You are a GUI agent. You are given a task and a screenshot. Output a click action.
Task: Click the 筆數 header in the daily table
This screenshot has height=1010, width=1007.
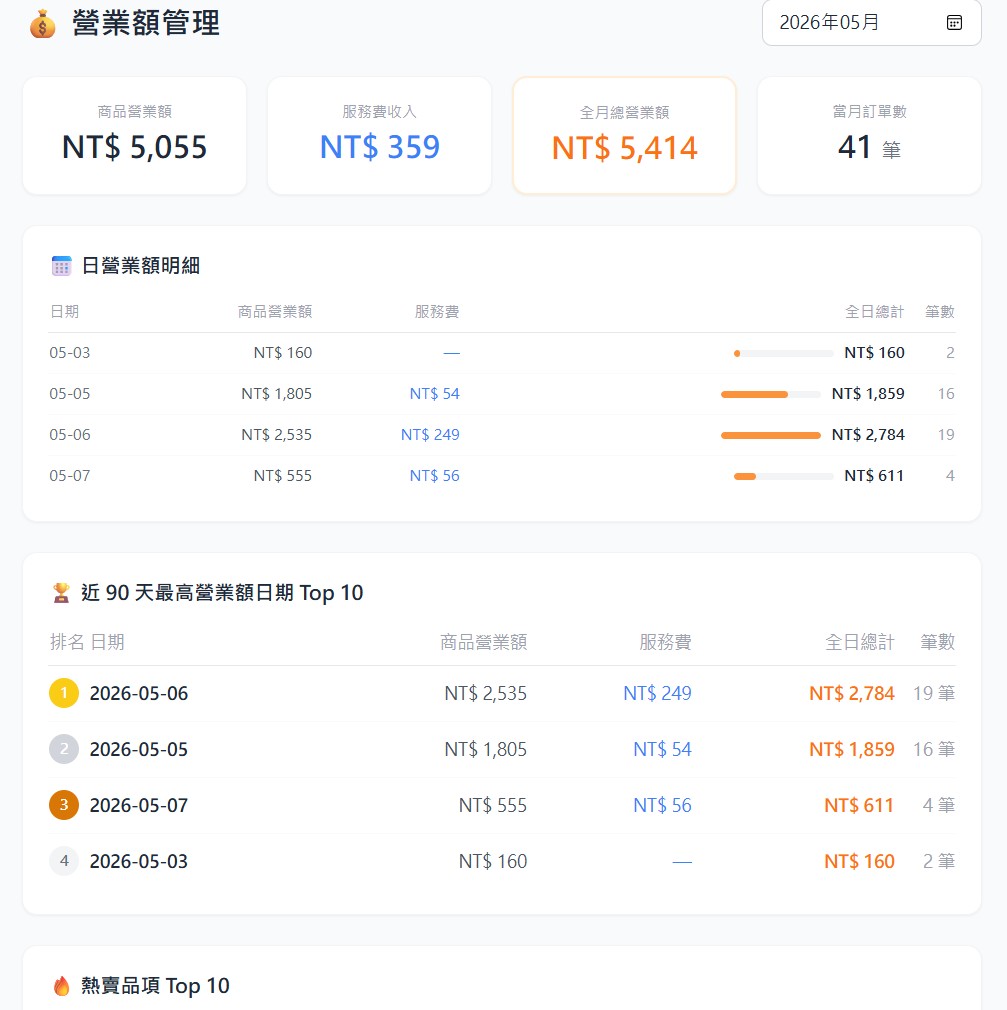(940, 312)
